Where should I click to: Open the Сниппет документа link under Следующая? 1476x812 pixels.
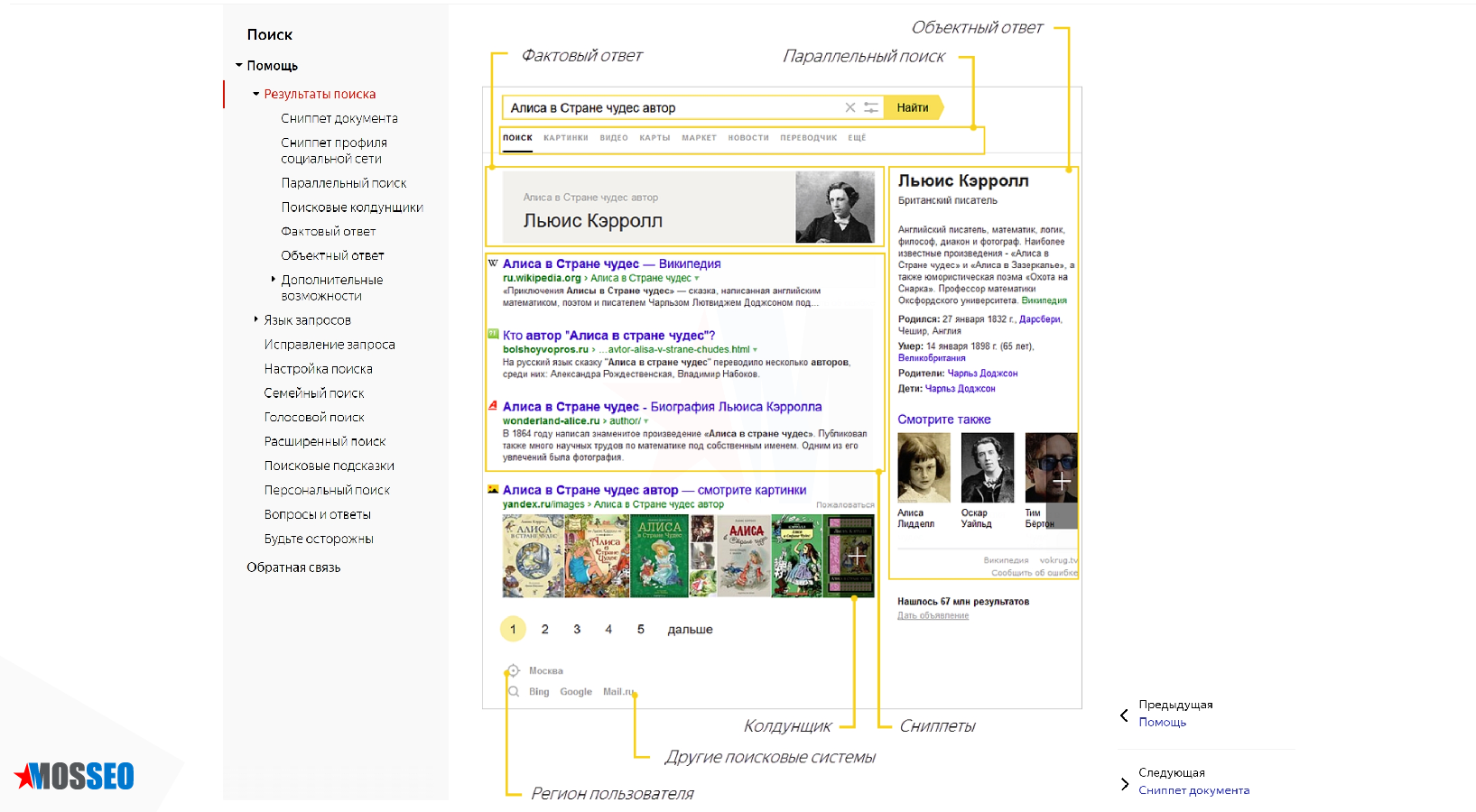pyautogui.click(x=1193, y=790)
